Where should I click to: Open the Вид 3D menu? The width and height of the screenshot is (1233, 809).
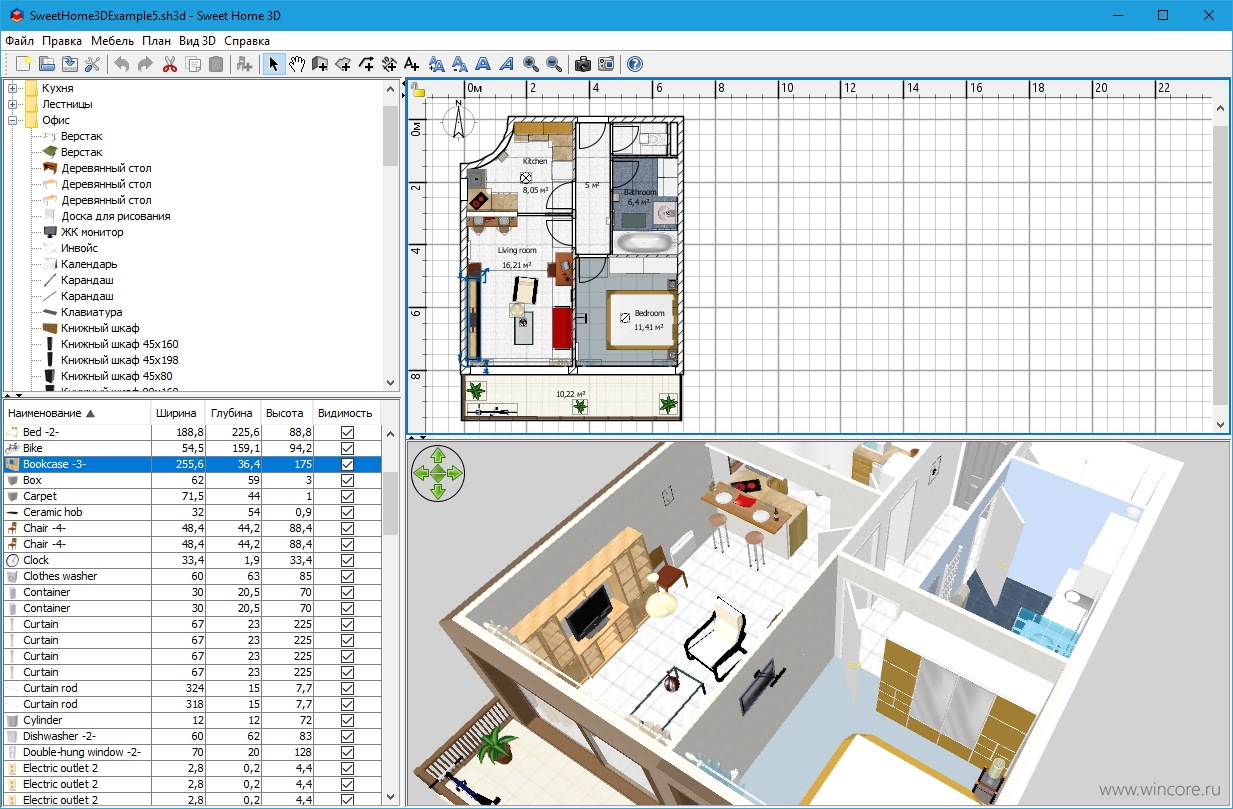tap(197, 41)
